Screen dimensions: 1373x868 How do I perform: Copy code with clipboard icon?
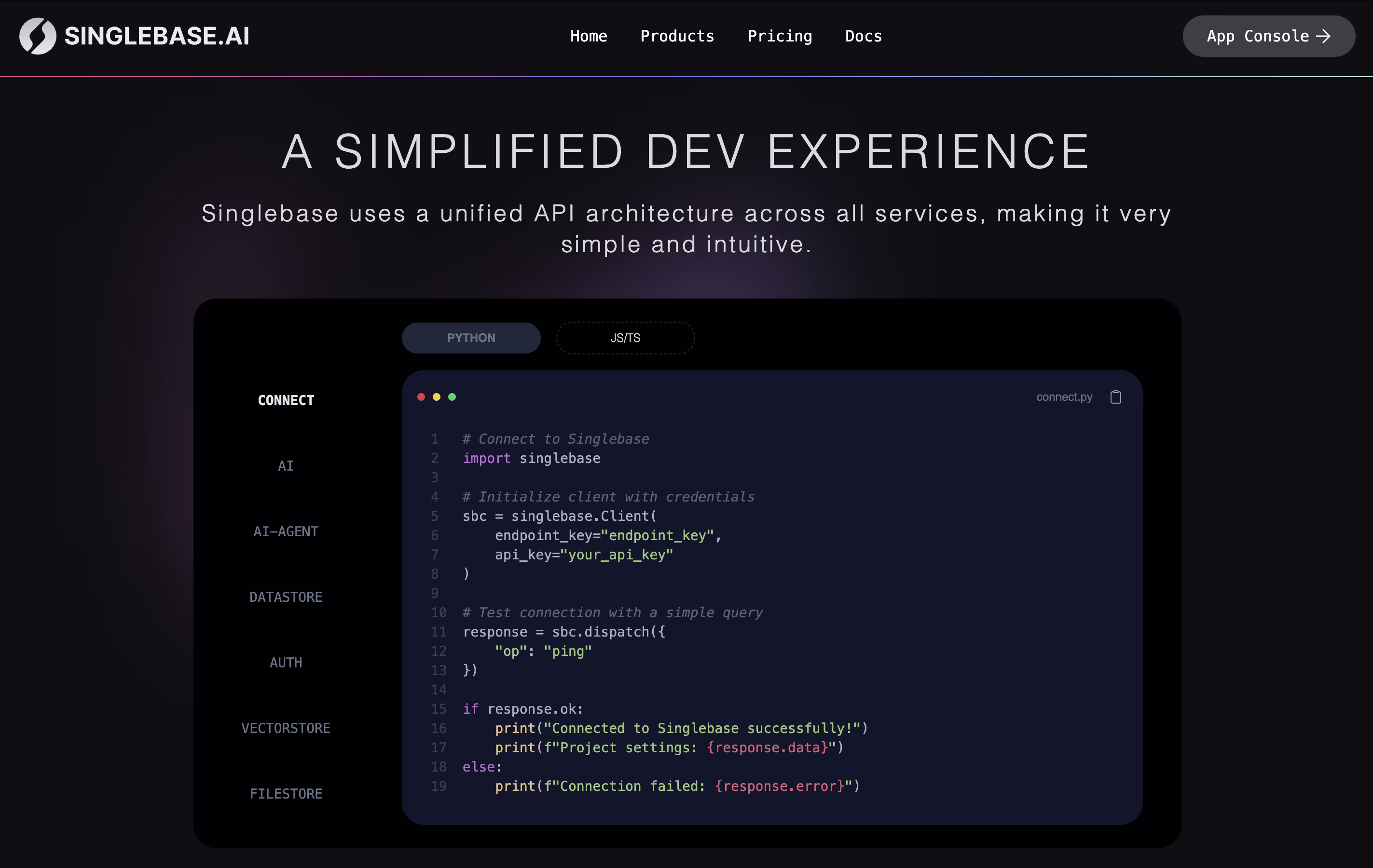click(x=1115, y=397)
